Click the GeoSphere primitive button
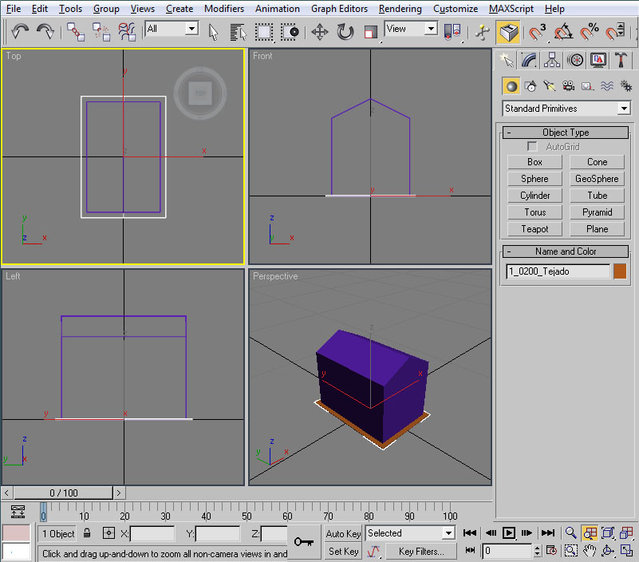639x562 pixels. [596, 179]
